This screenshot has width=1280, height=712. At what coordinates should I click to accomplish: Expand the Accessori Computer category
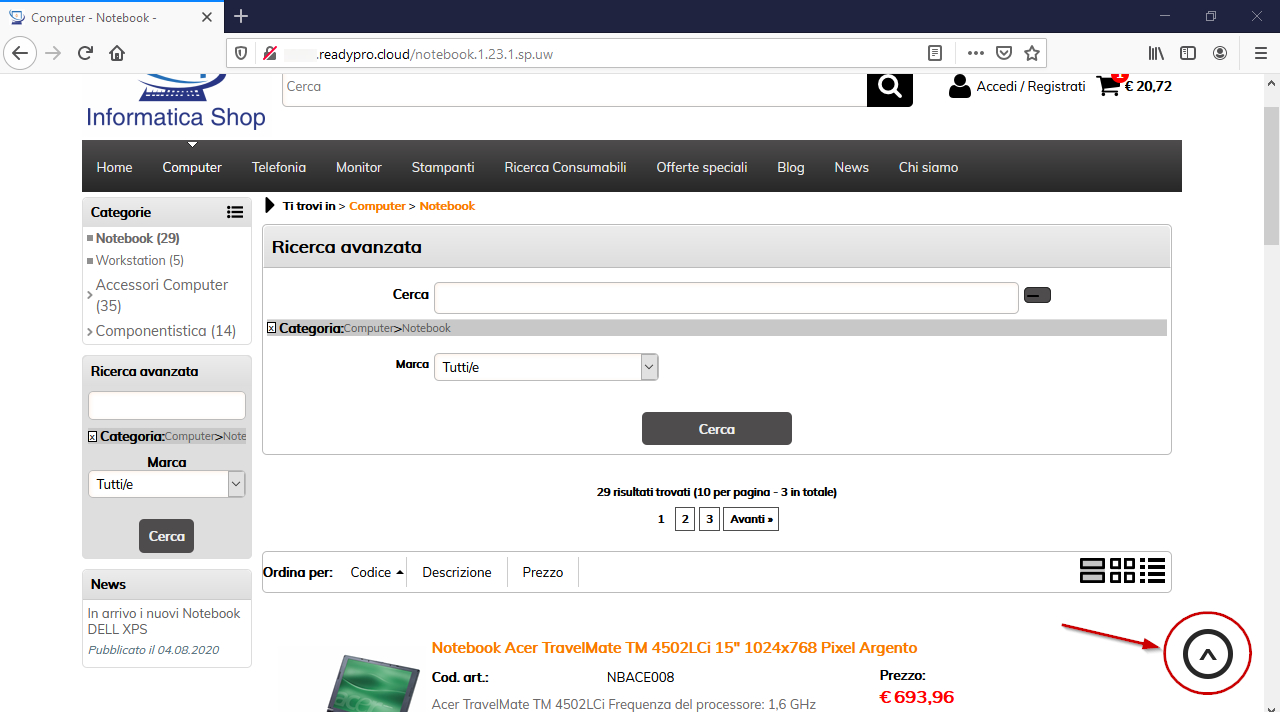tap(161, 295)
